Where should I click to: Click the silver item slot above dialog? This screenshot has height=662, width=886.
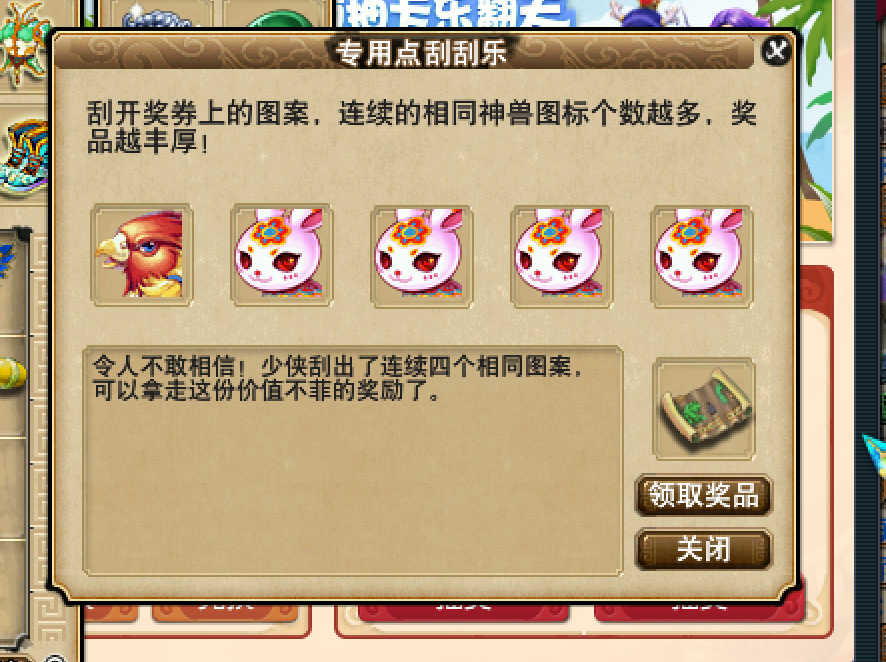pos(160,14)
